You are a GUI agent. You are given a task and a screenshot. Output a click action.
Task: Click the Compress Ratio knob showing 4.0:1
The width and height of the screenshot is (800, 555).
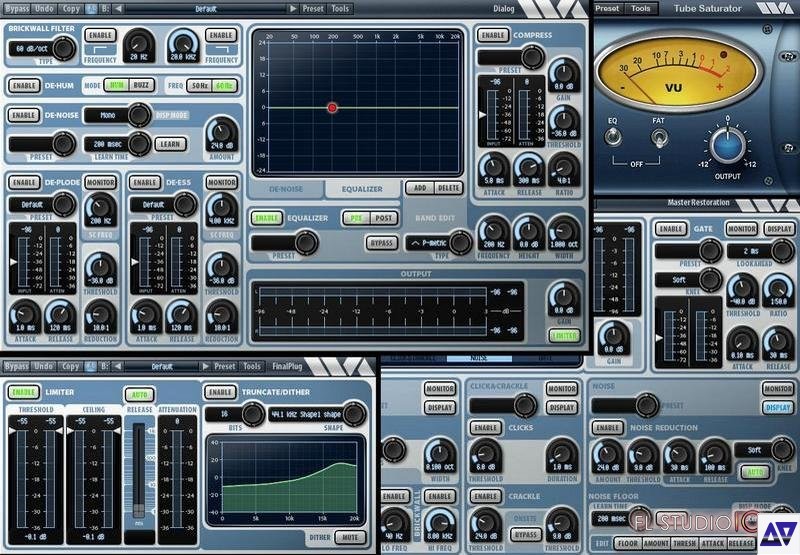point(564,169)
